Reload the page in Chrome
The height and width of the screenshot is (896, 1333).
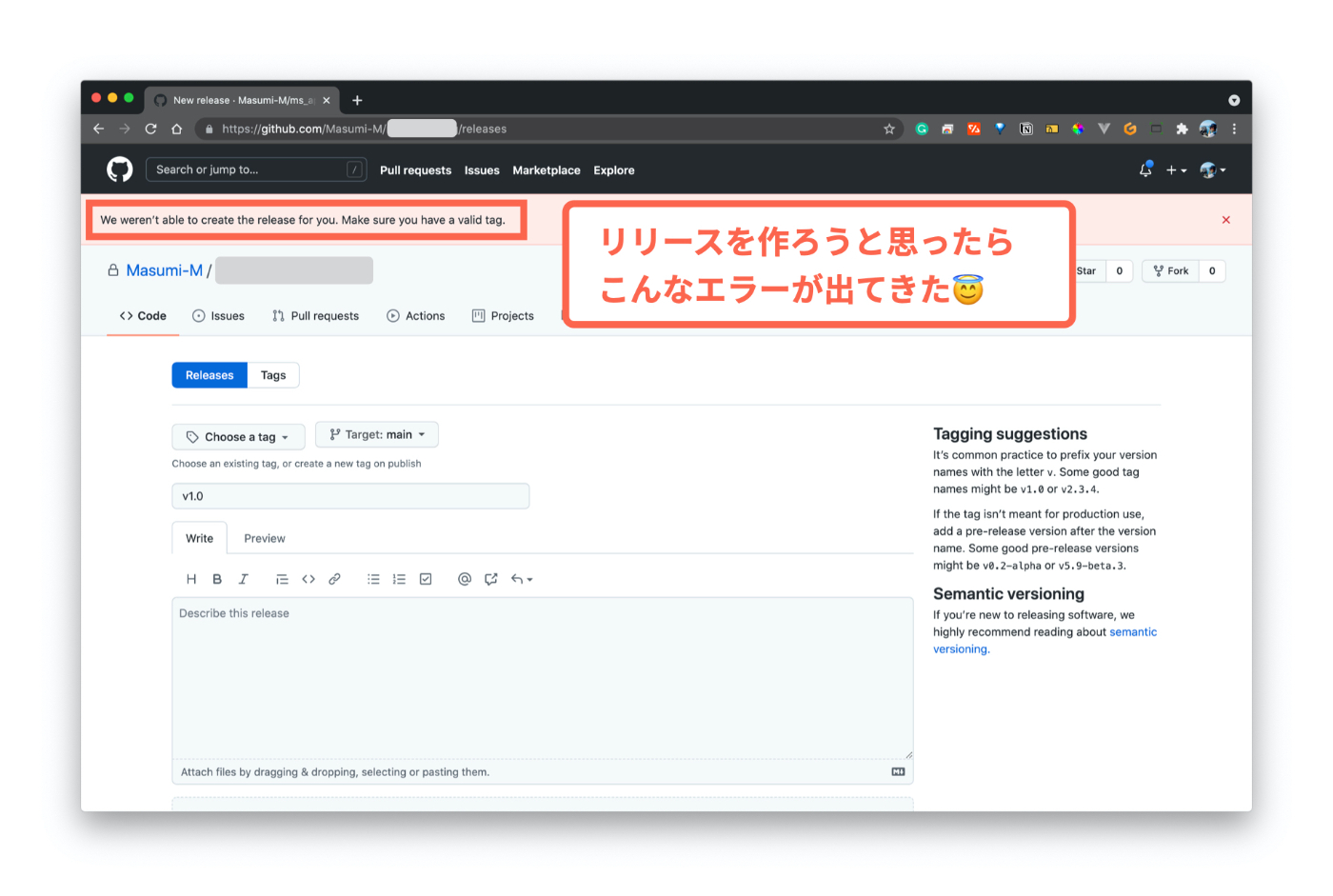point(150,129)
